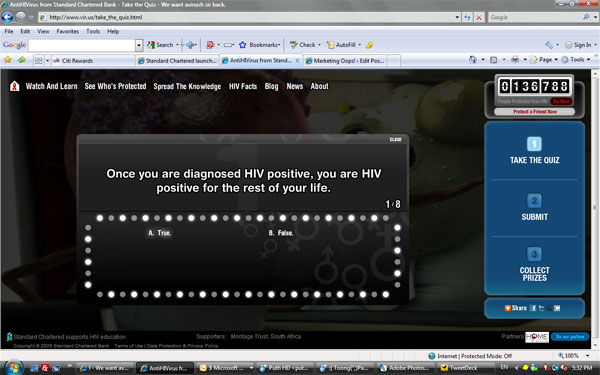Click the email share icon in Share bar
The height and width of the screenshot is (375, 600).
click(557, 308)
